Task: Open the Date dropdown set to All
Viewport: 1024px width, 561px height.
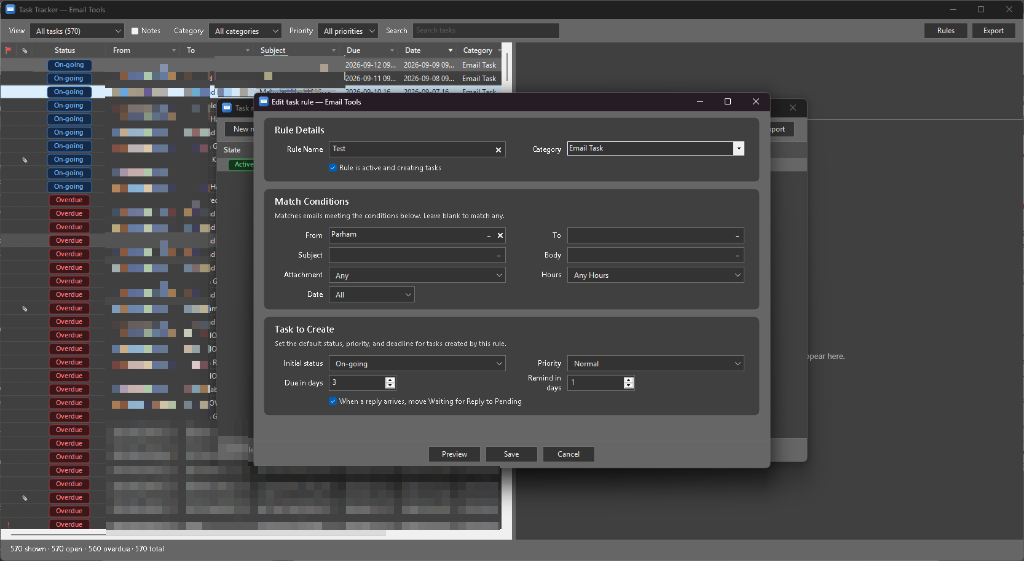Action: [372, 295]
